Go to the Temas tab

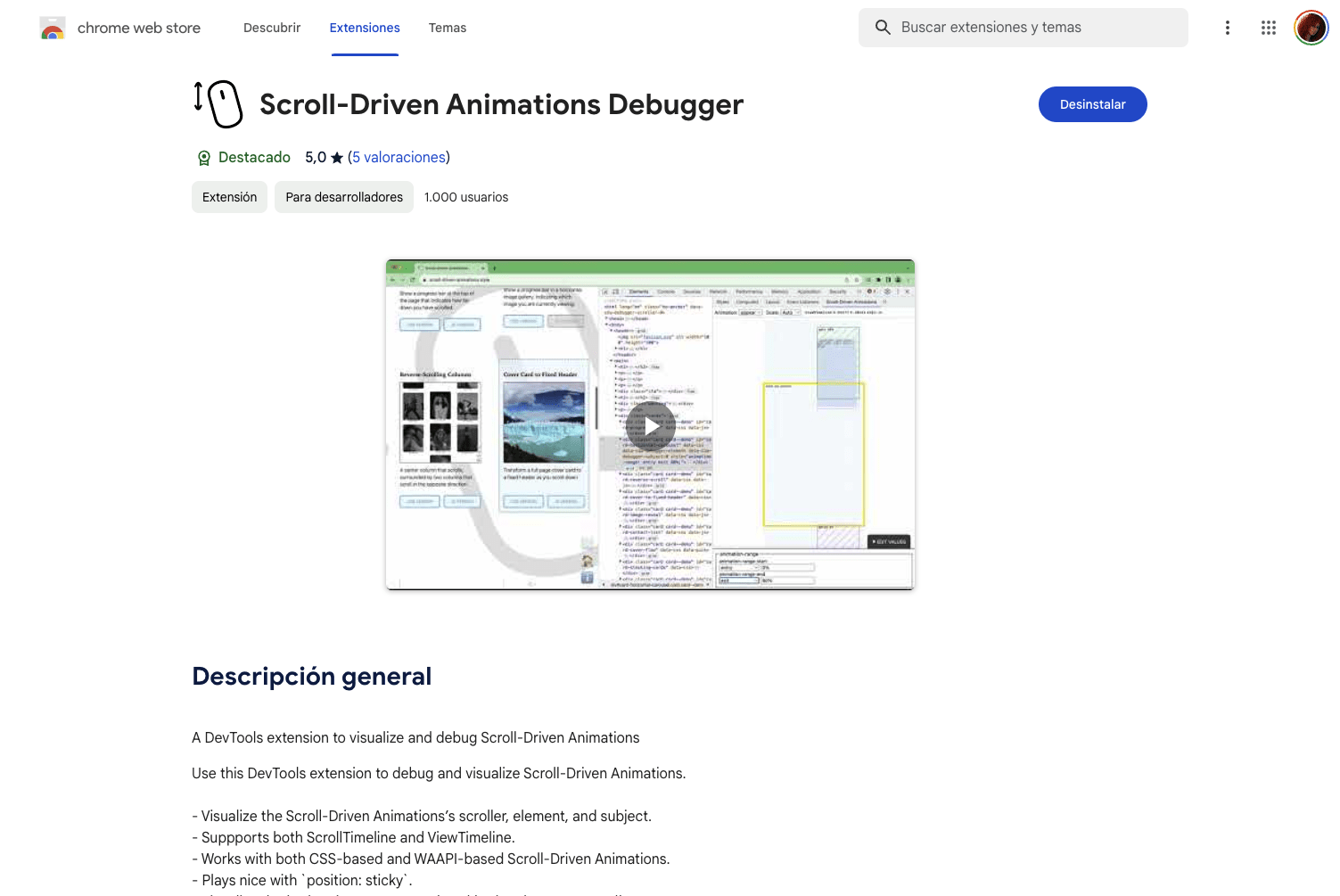point(448,28)
